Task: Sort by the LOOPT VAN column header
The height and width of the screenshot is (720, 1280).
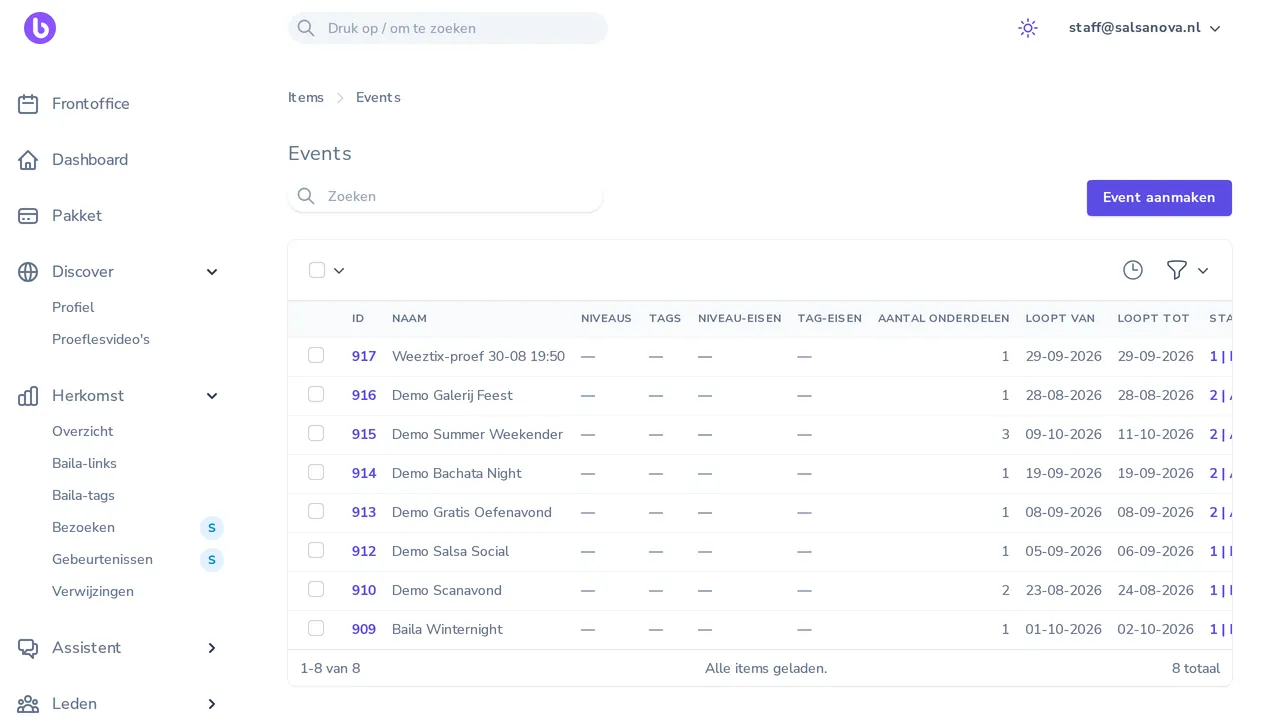Action: tap(1060, 319)
